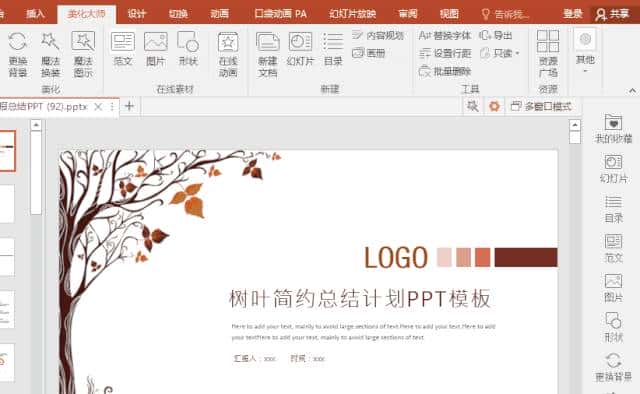Open the 幻灯片放映 tab
Screen dimensions: 640x394
point(352,14)
